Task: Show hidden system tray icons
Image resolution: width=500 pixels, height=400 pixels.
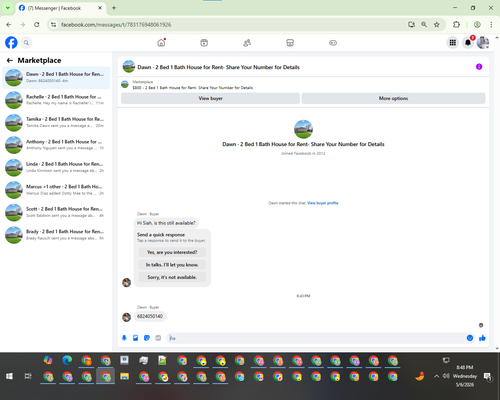Action: (436, 376)
